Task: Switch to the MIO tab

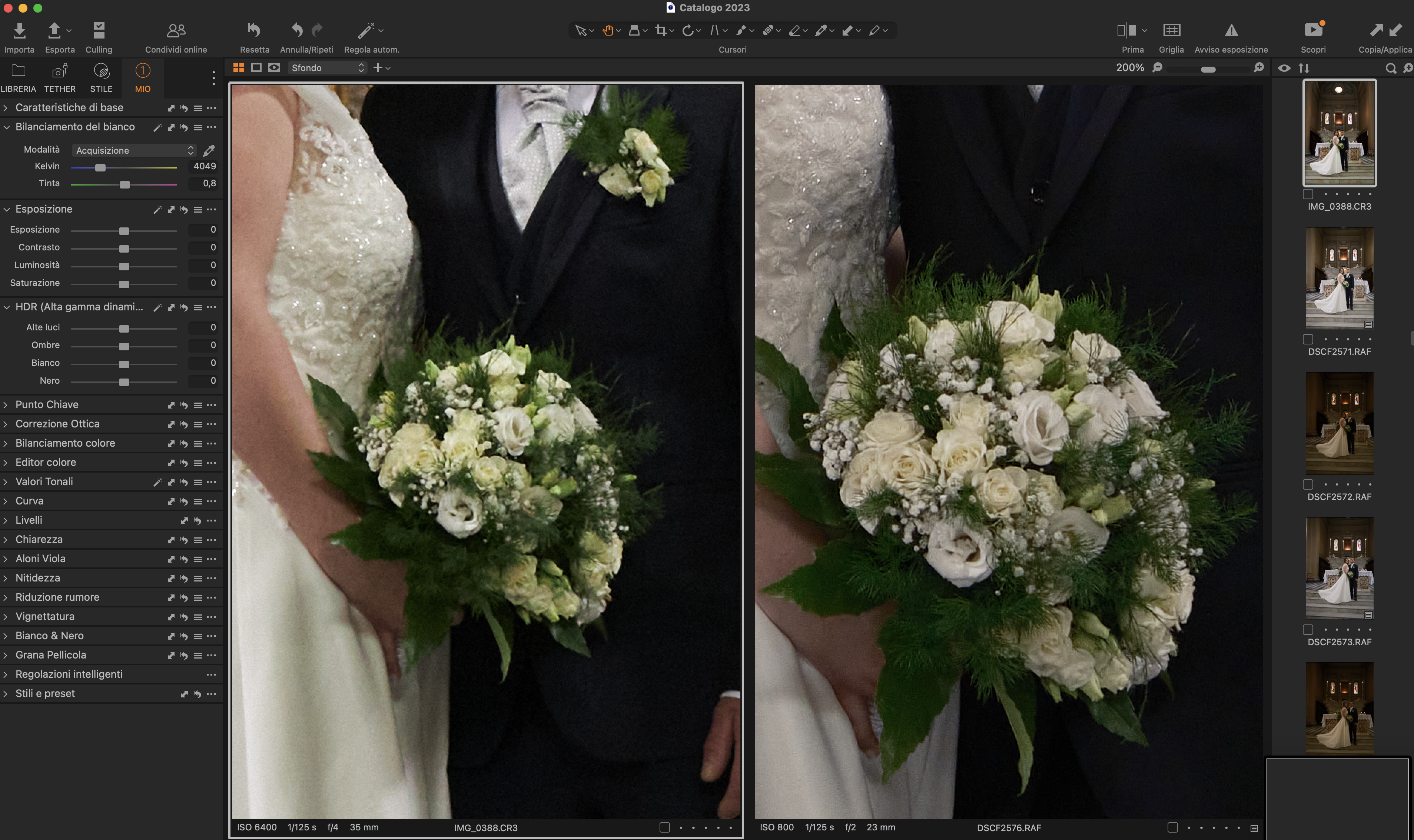Action: click(143, 78)
